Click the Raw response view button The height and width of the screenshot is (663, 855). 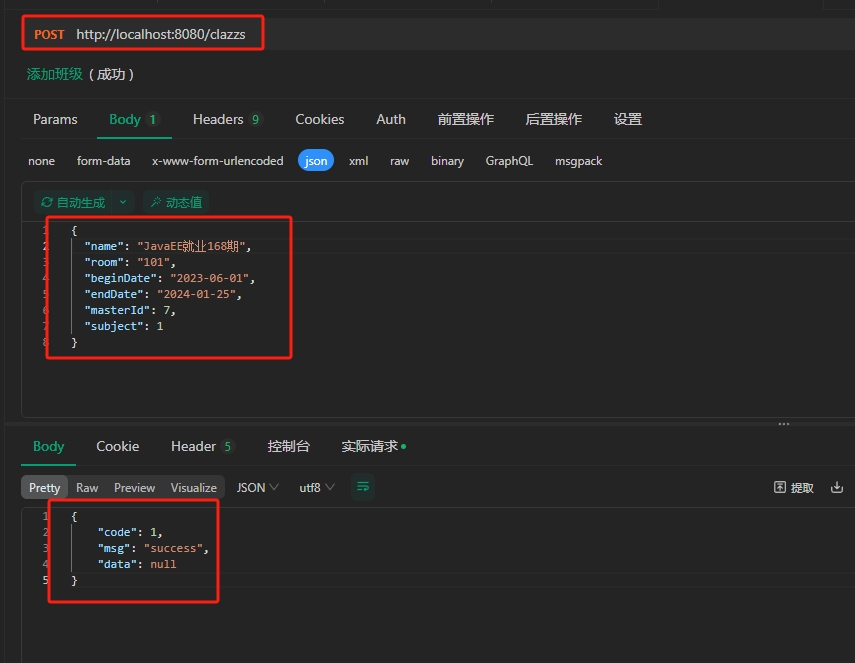(x=87, y=487)
